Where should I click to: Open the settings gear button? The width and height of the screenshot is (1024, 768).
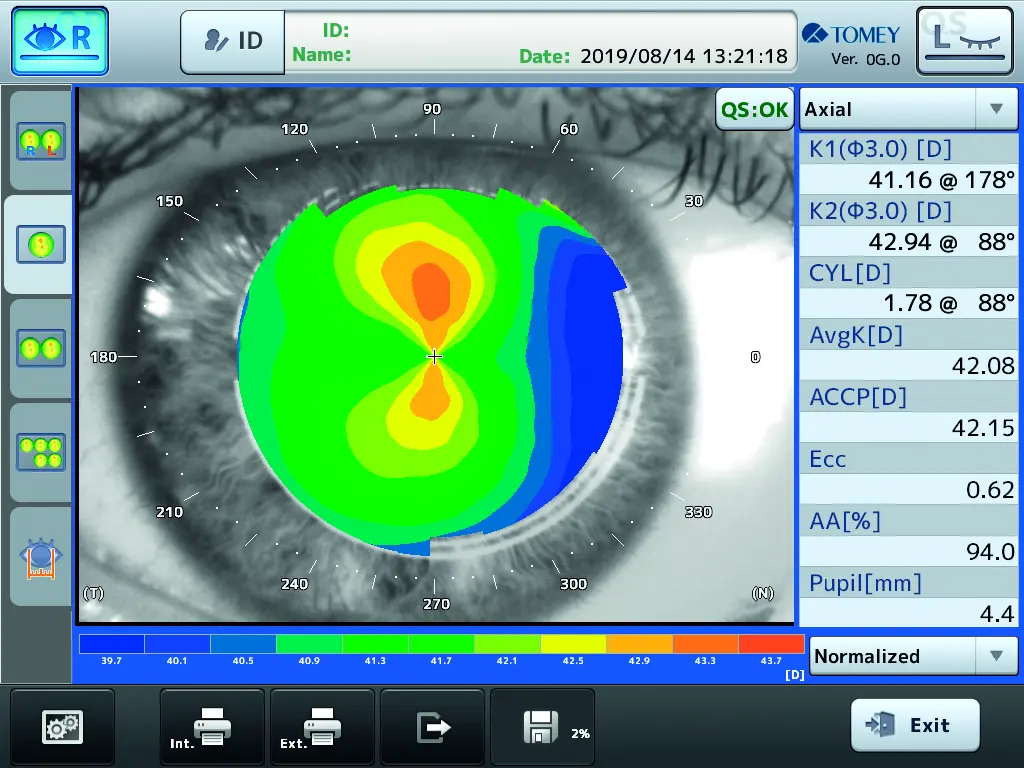click(62, 726)
